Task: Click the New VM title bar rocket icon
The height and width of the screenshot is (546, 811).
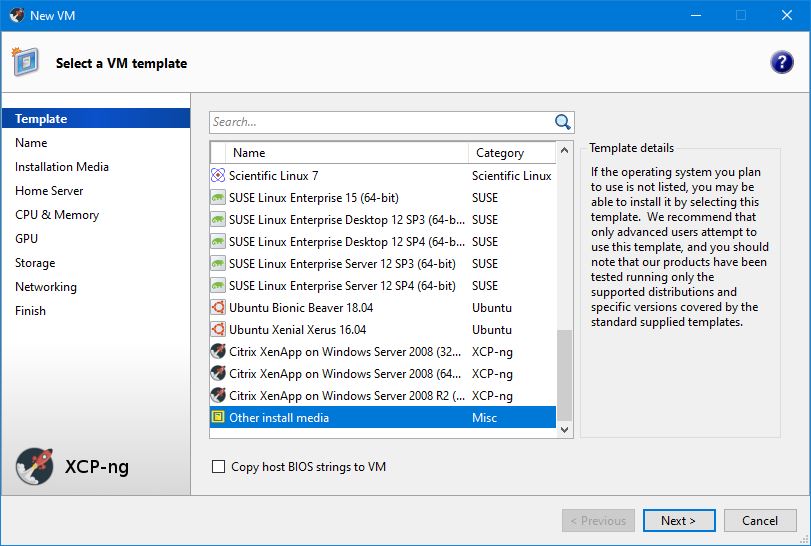Action: (17, 15)
